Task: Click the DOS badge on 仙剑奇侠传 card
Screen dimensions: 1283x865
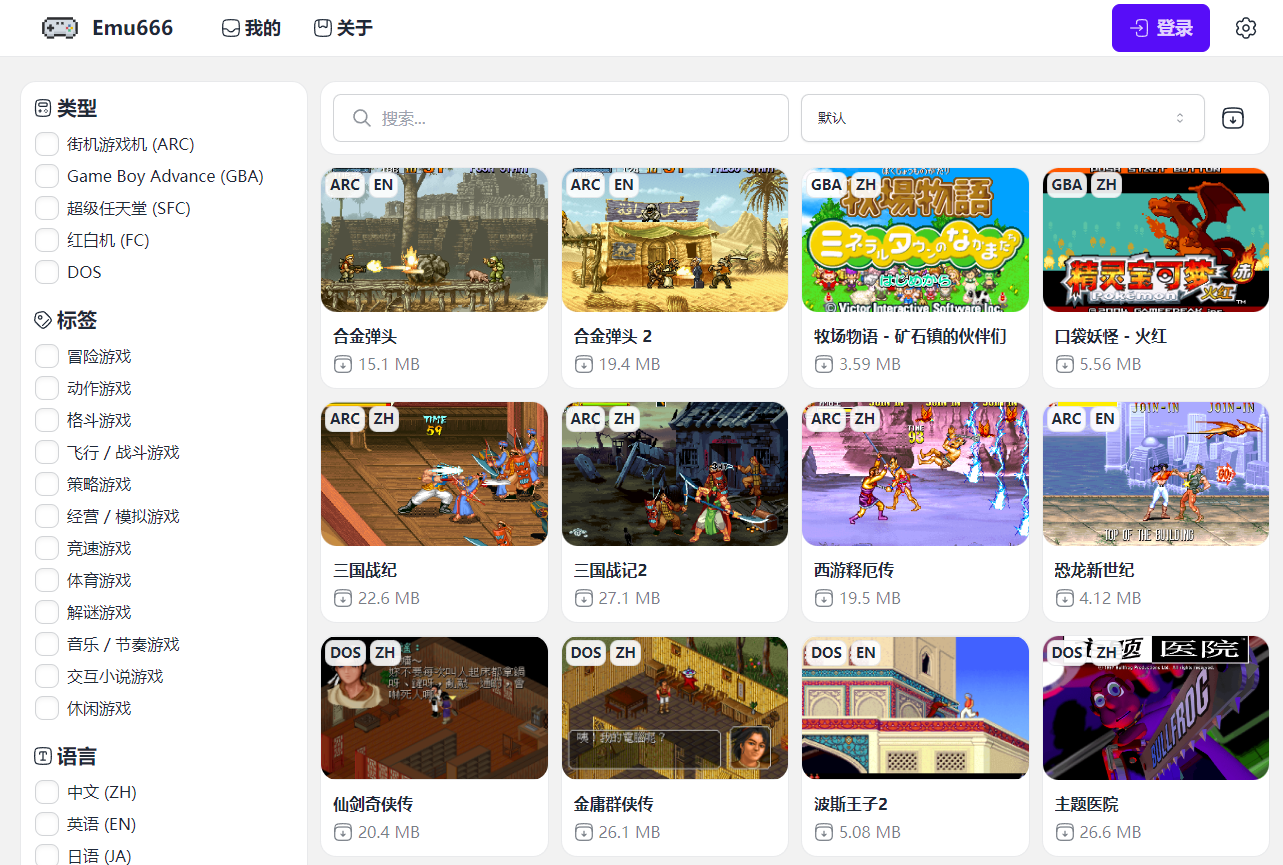Action: pyautogui.click(x=345, y=653)
